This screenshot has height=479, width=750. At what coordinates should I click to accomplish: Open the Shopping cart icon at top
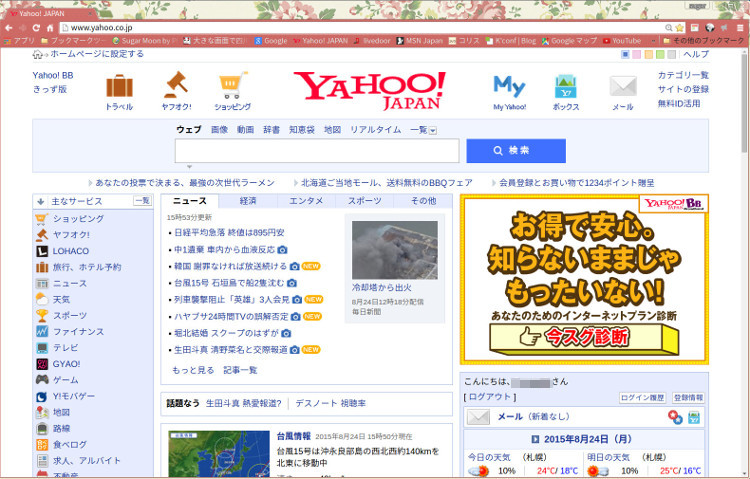point(233,85)
